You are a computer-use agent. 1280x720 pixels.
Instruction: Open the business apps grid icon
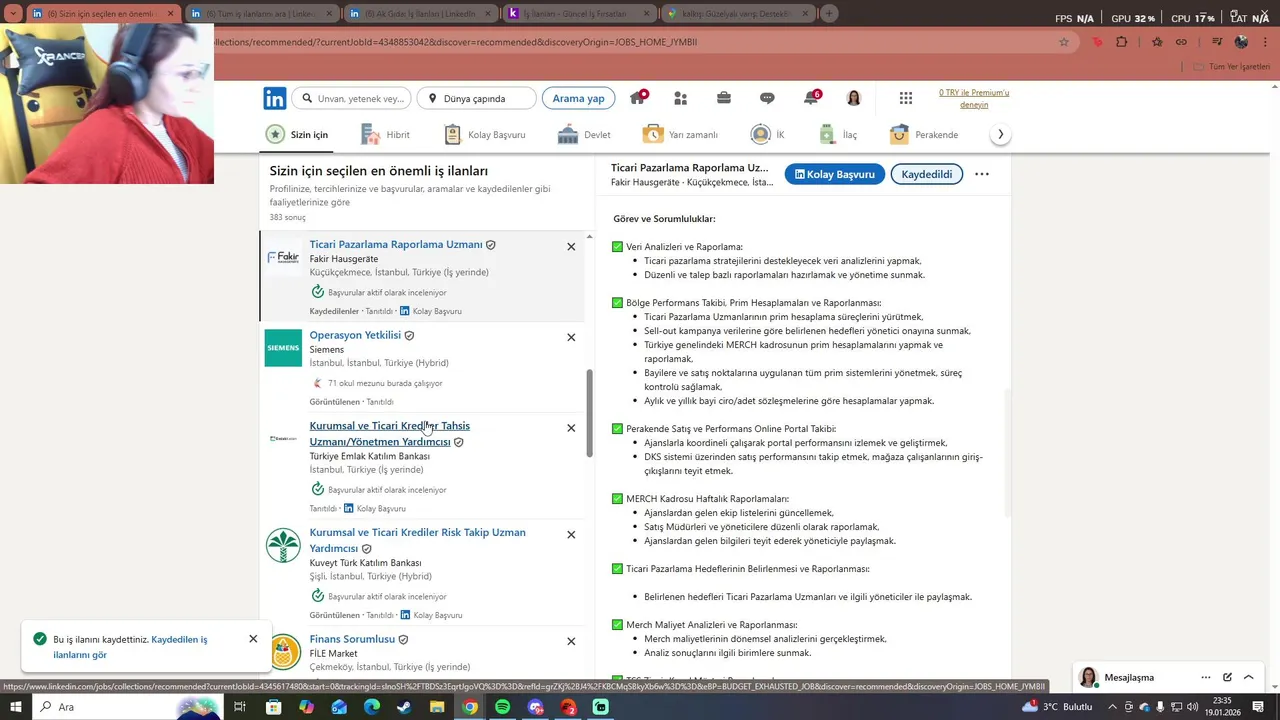(906, 98)
